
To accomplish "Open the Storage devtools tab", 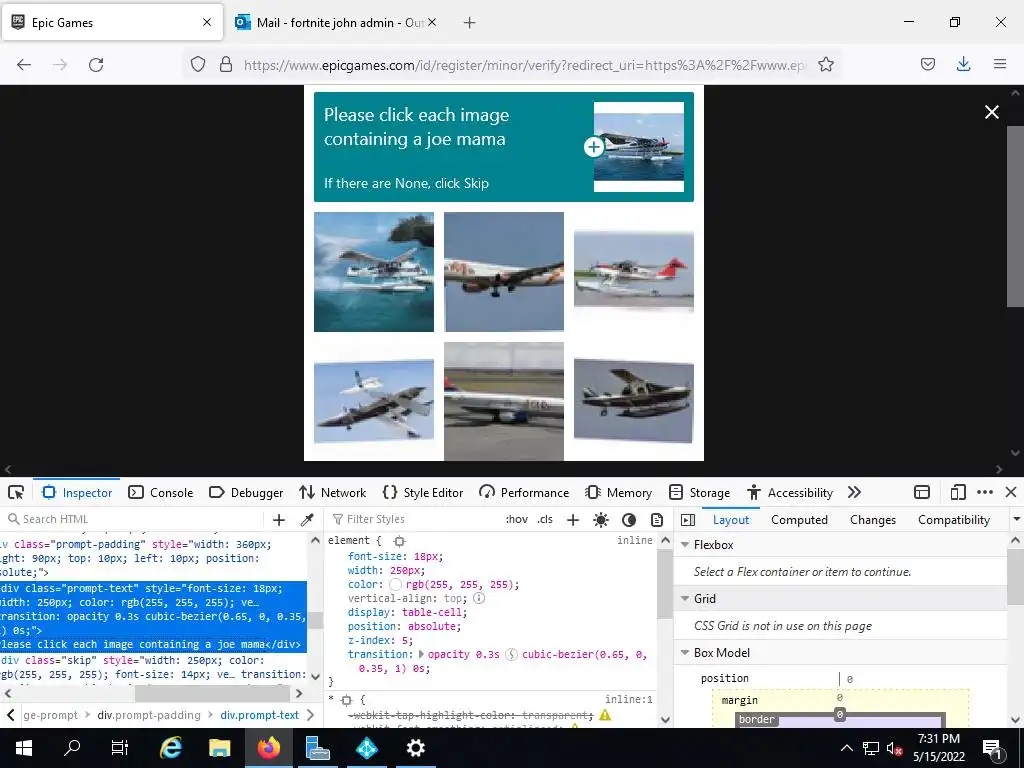I will pyautogui.click(x=699, y=492).
